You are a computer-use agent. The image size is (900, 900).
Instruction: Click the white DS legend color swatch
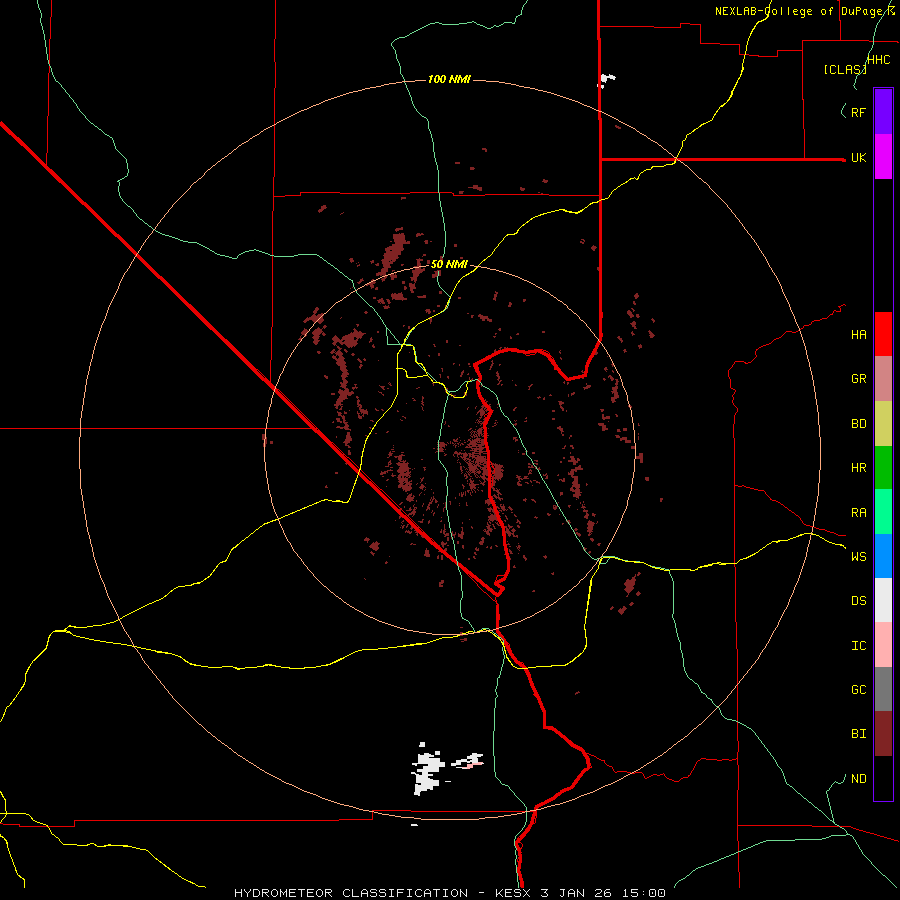pyautogui.click(x=883, y=600)
